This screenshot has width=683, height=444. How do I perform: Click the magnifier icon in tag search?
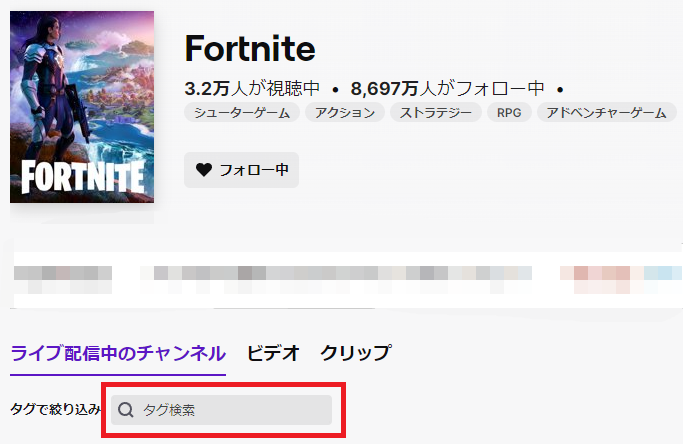click(127, 410)
